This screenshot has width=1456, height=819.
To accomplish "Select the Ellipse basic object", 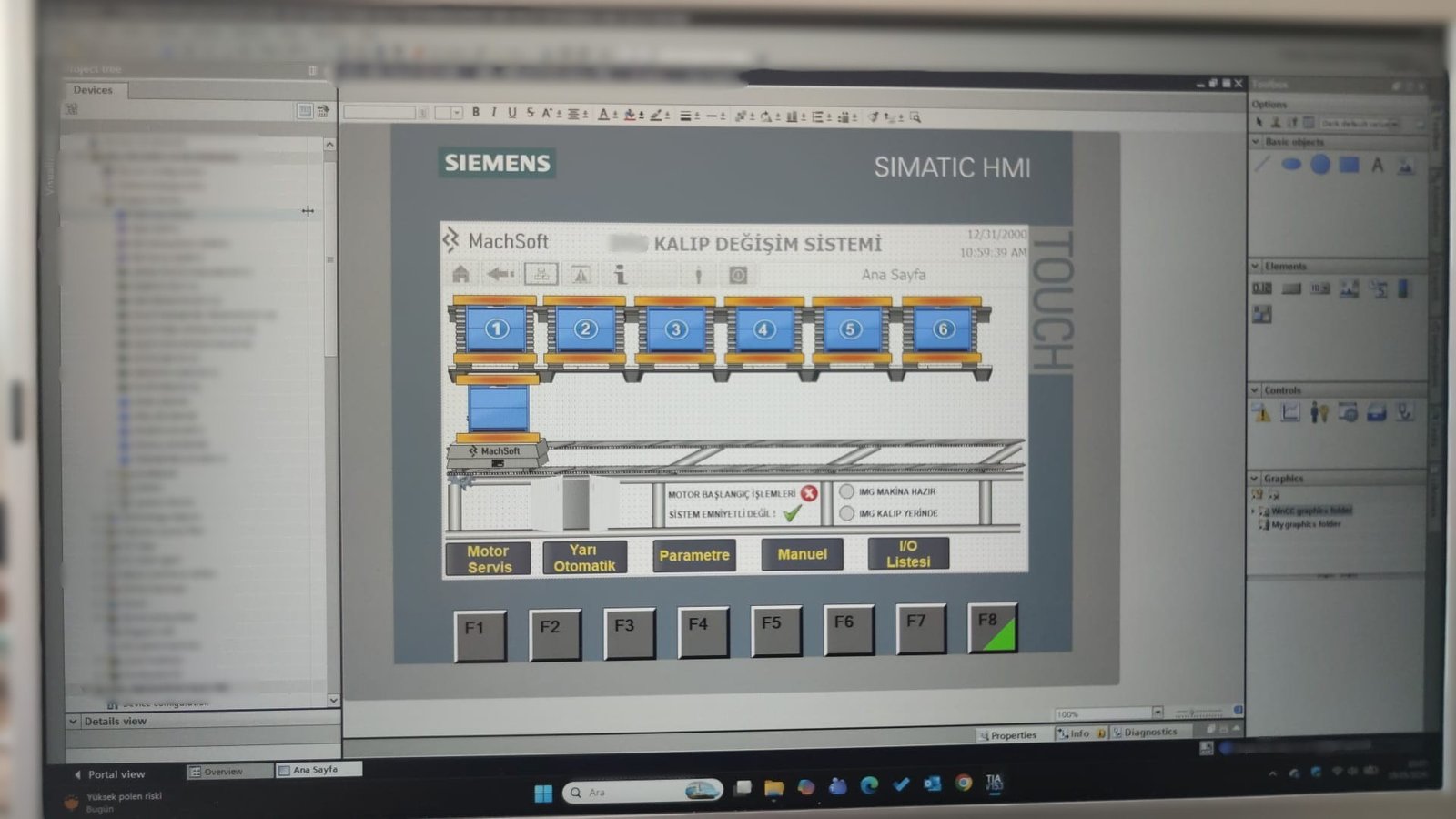I will [1291, 165].
